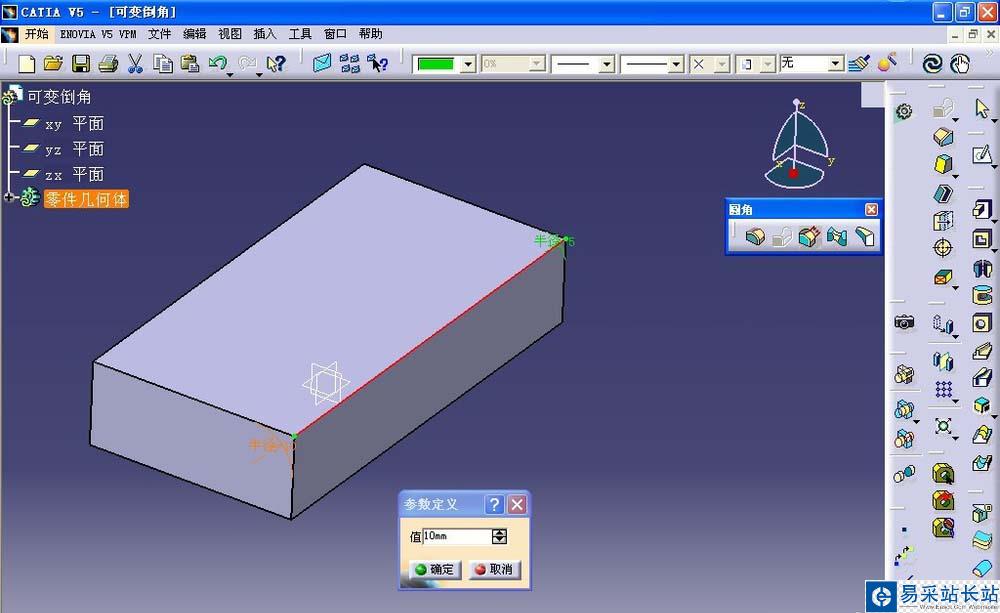Select the Thick Surface icon
Image resolution: width=1000 pixels, height=613 pixels.
pyautogui.click(x=982, y=540)
